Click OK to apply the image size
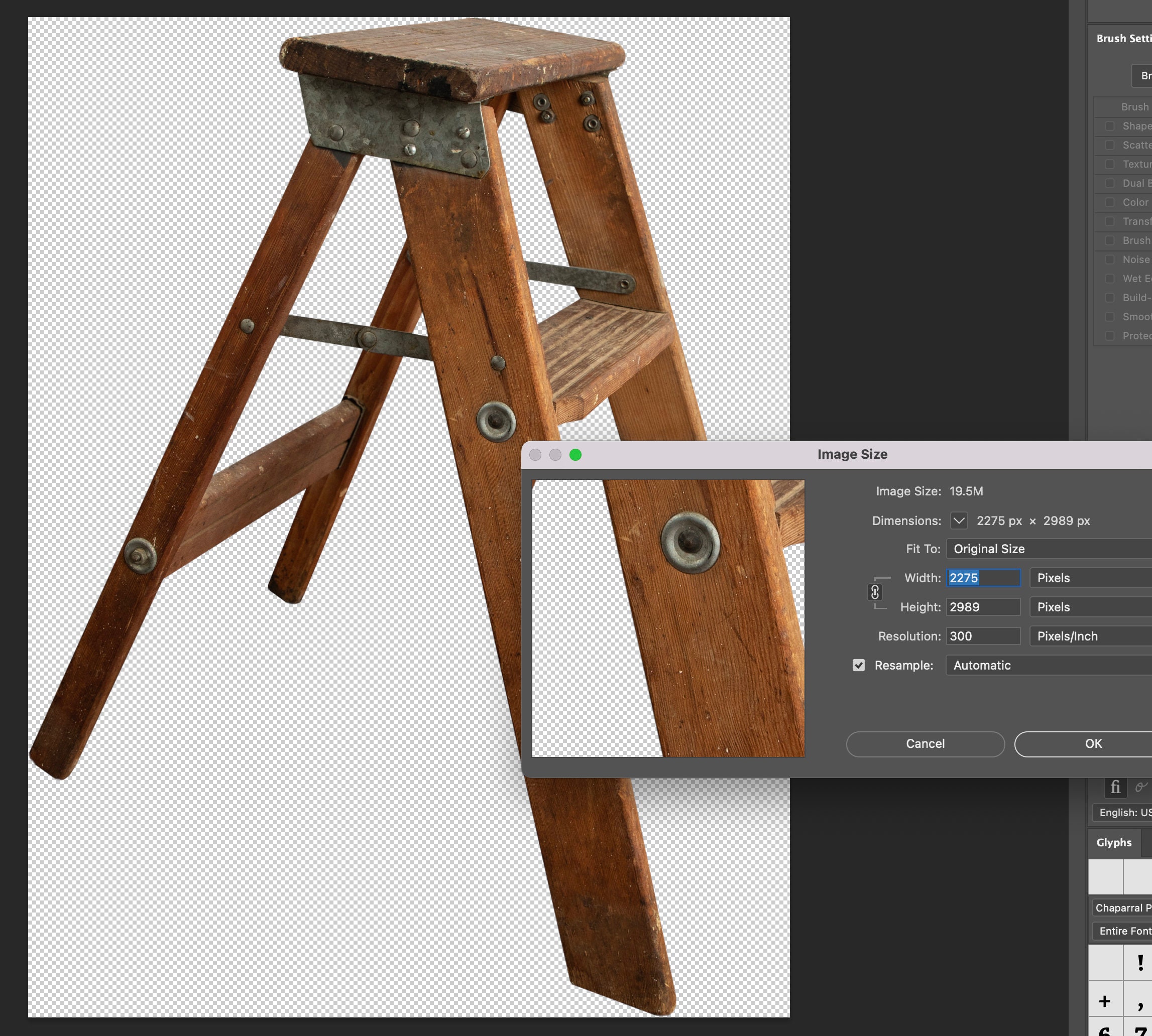Screen dimensions: 1152x1036 (1093, 743)
